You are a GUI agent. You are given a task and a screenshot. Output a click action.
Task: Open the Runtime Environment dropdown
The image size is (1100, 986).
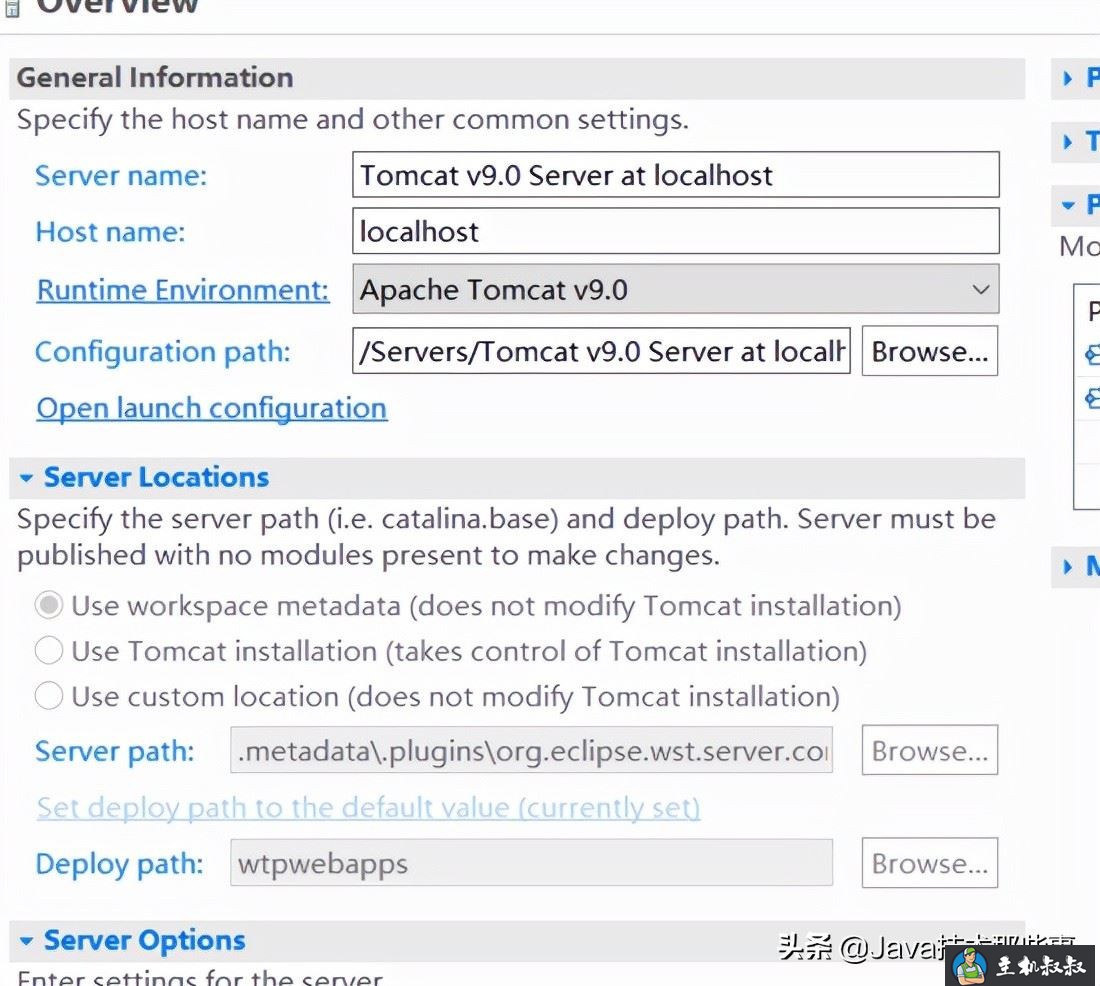pos(676,289)
